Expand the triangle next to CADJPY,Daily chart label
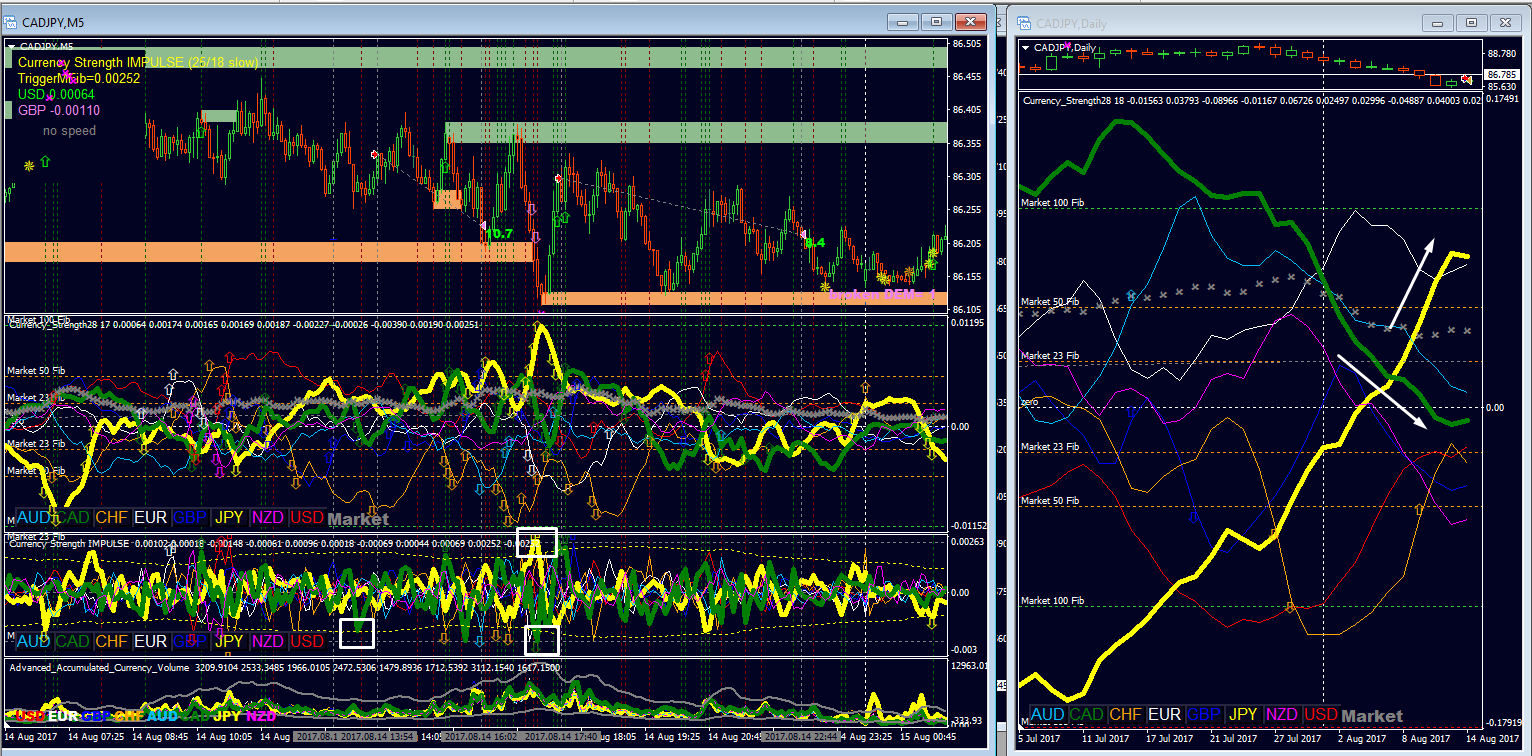This screenshot has width=1532, height=756. coord(1025,47)
